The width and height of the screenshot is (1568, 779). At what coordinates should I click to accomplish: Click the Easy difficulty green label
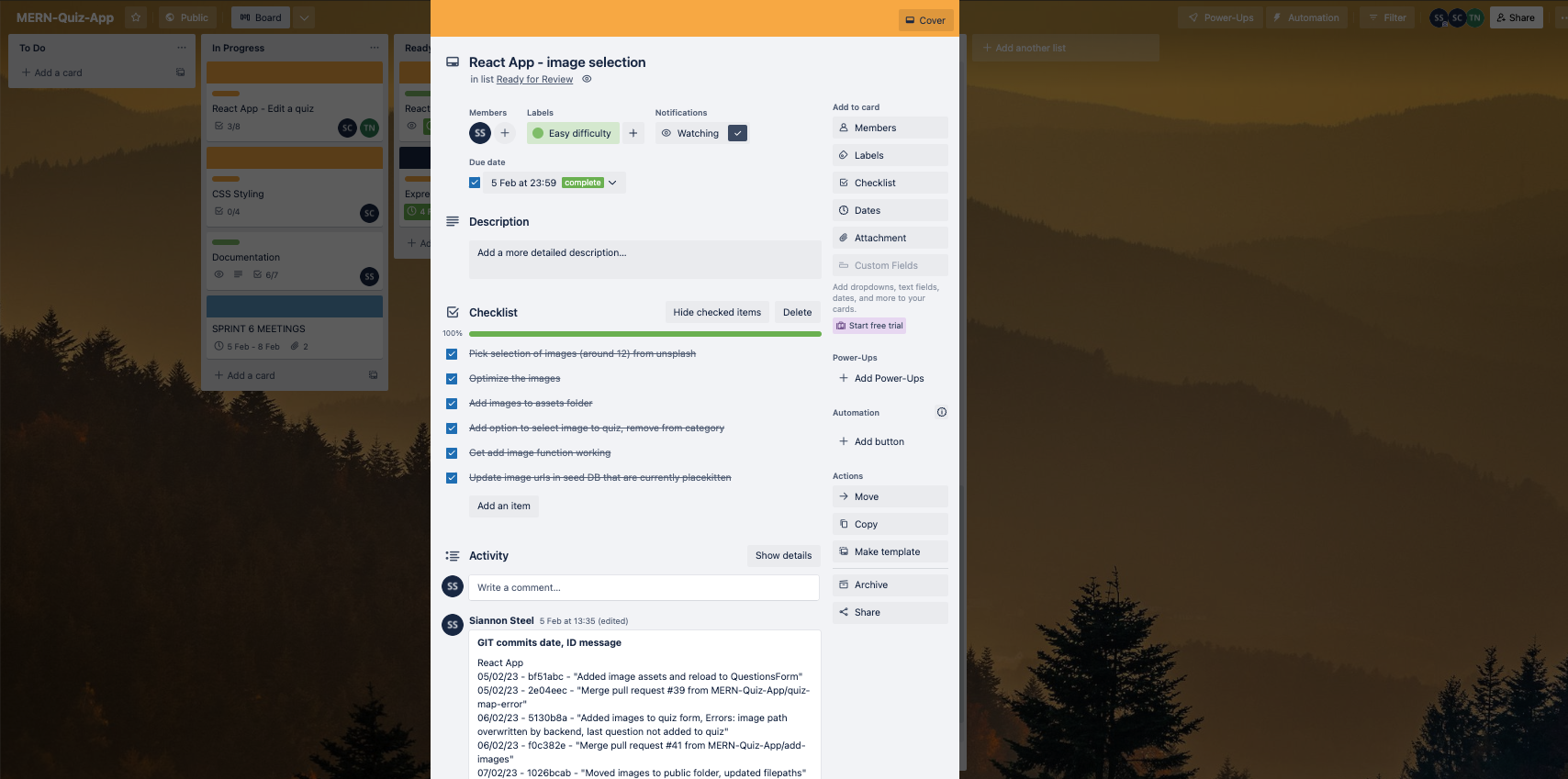click(x=573, y=133)
